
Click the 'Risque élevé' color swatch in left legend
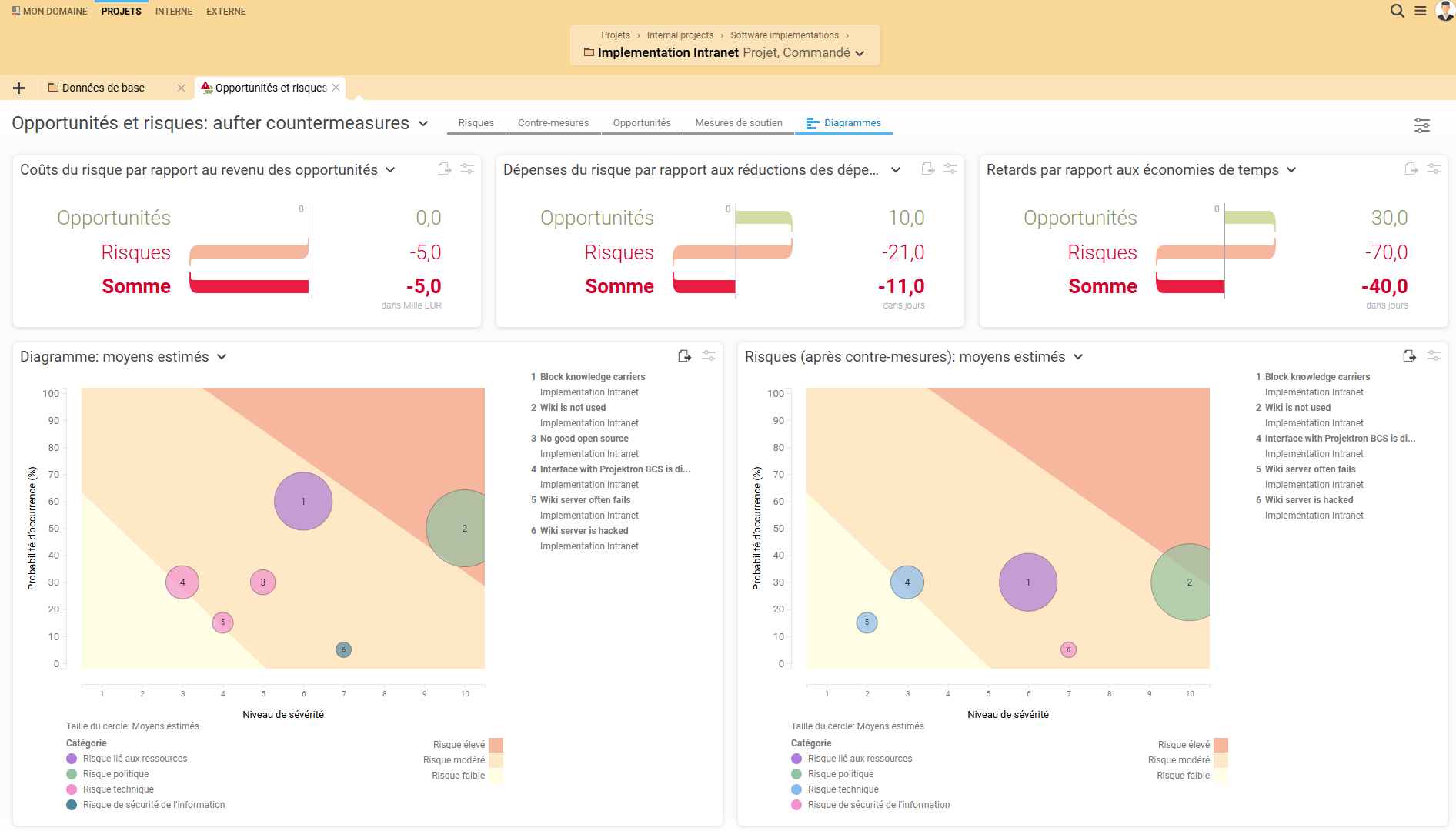[496, 745]
